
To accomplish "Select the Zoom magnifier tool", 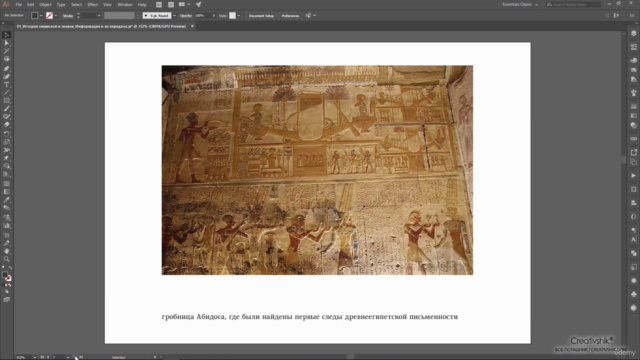I will pos(7,259).
